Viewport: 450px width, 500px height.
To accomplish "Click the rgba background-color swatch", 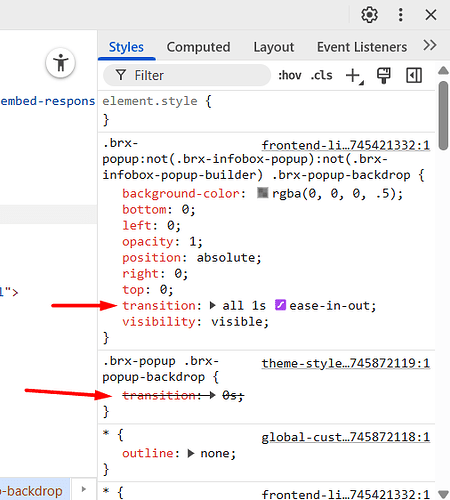I will [263, 193].
